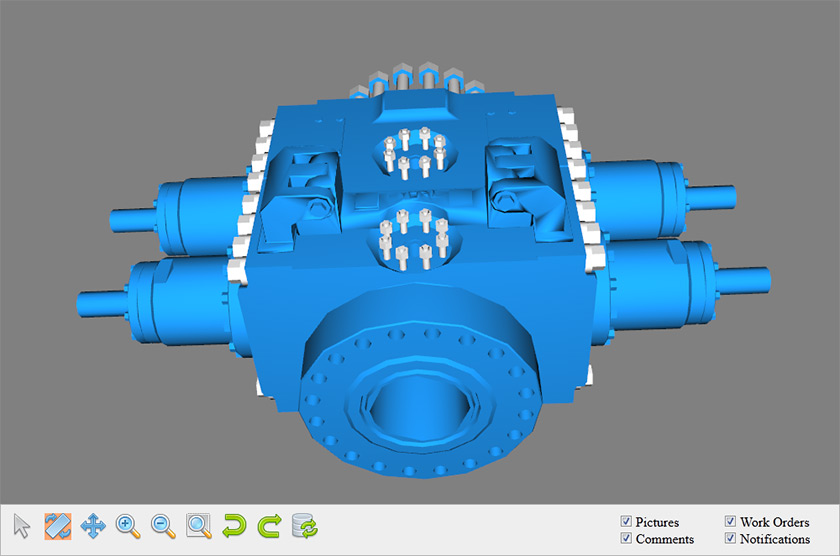This screenshot has width=840, height=556.
Task: Toggle the Notifications checkbox
Action: [730, 538]
